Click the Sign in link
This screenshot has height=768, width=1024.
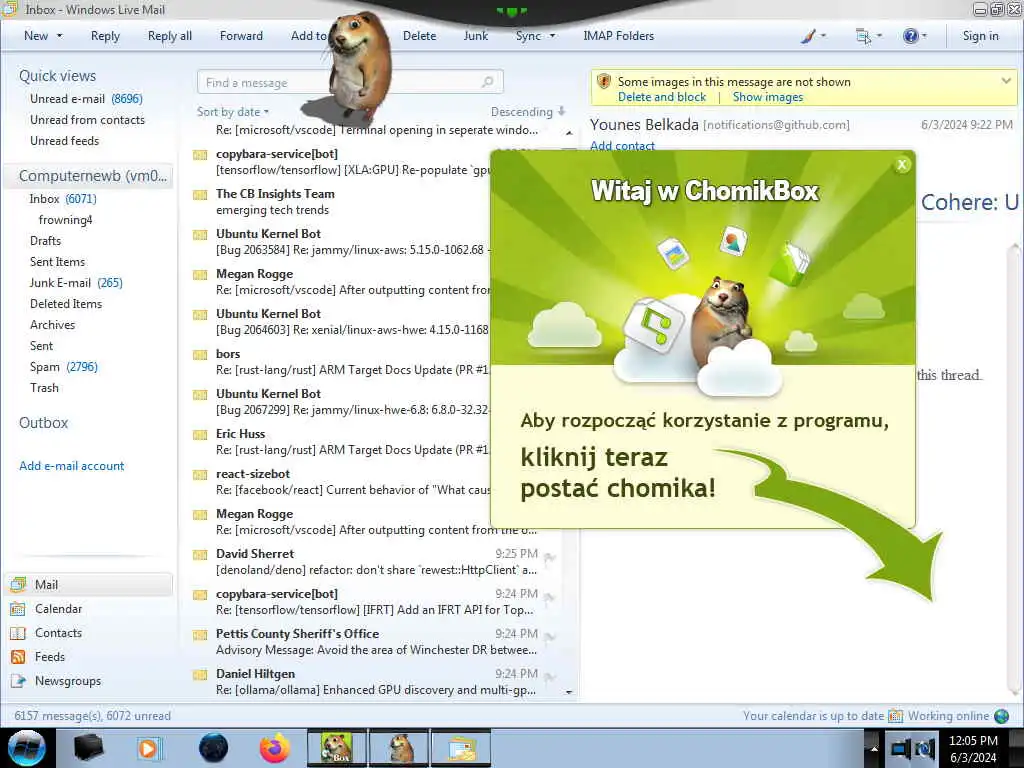(x=980, y=36)
